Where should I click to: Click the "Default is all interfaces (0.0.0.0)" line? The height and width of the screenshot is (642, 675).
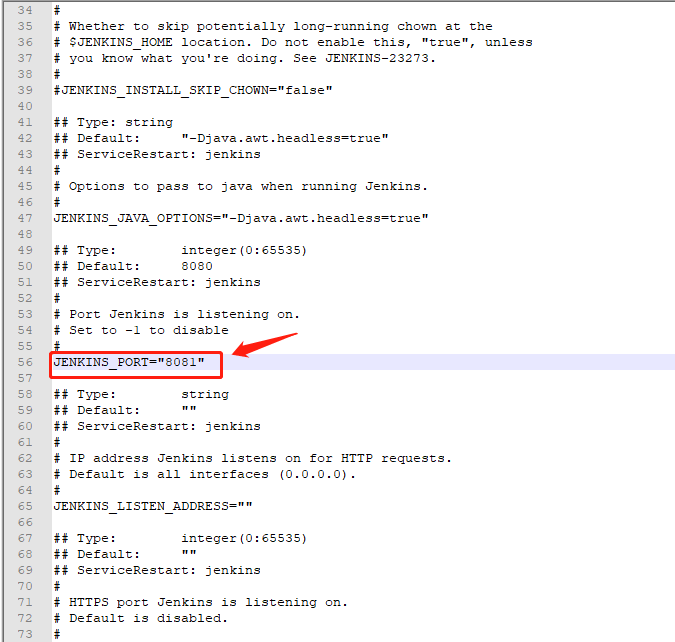click(212, 474)
